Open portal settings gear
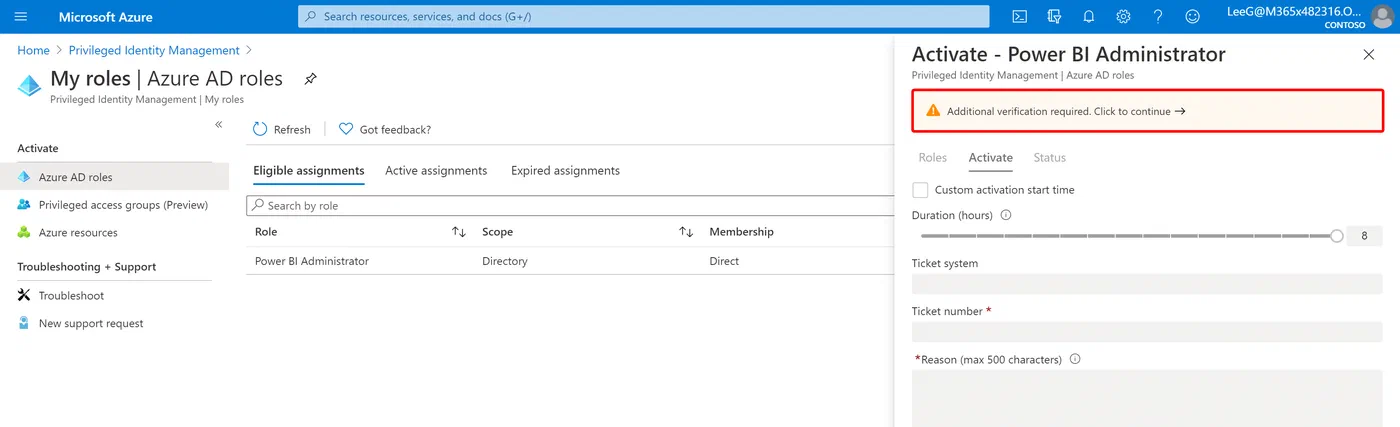 [1123, 16]
